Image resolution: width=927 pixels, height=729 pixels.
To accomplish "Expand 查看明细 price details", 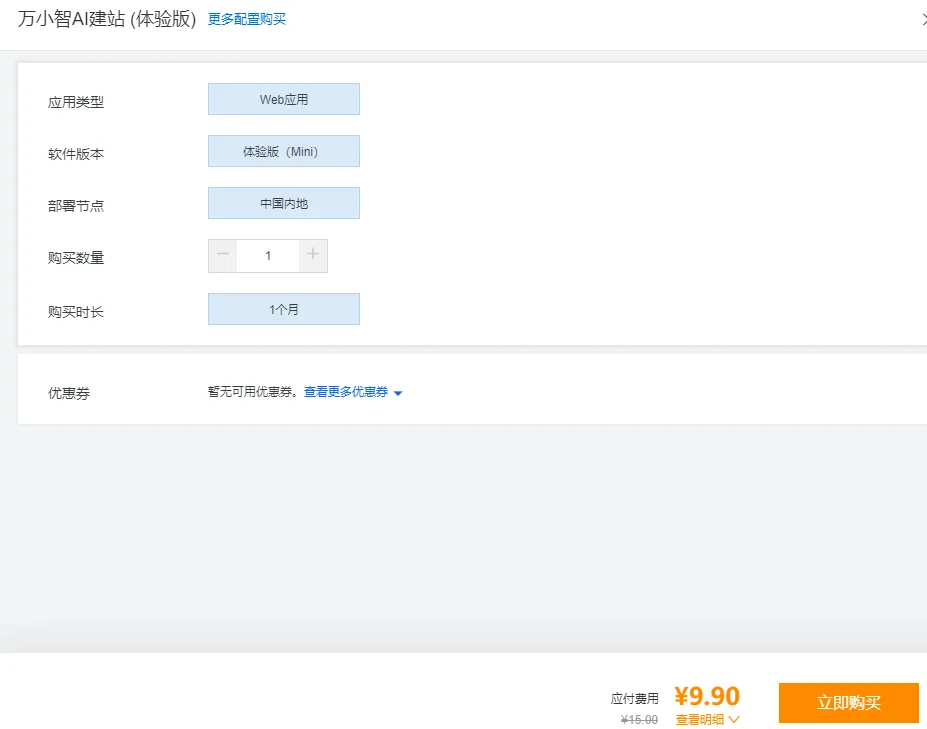I will point(707,720).
